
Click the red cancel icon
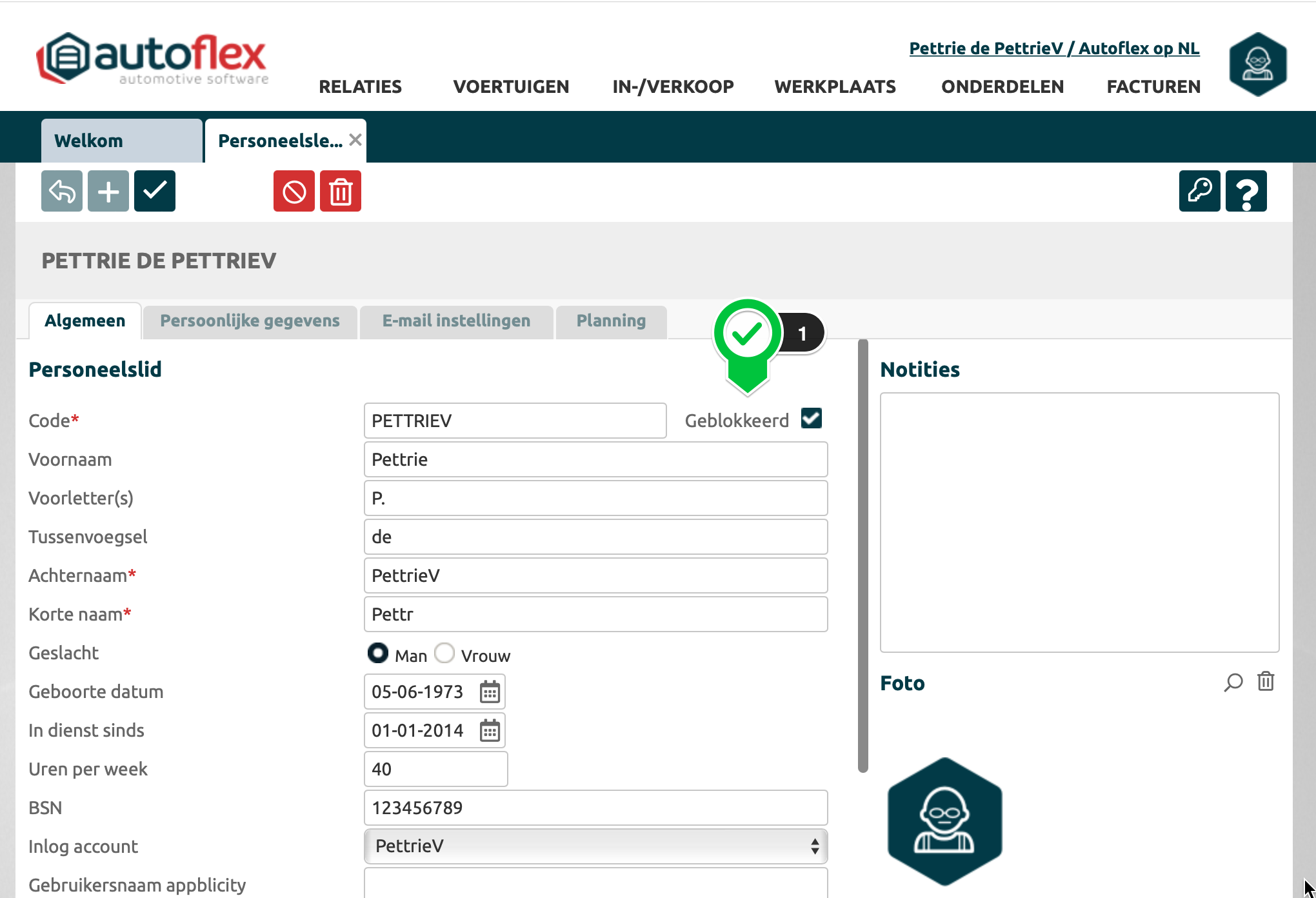click(294, 191)
